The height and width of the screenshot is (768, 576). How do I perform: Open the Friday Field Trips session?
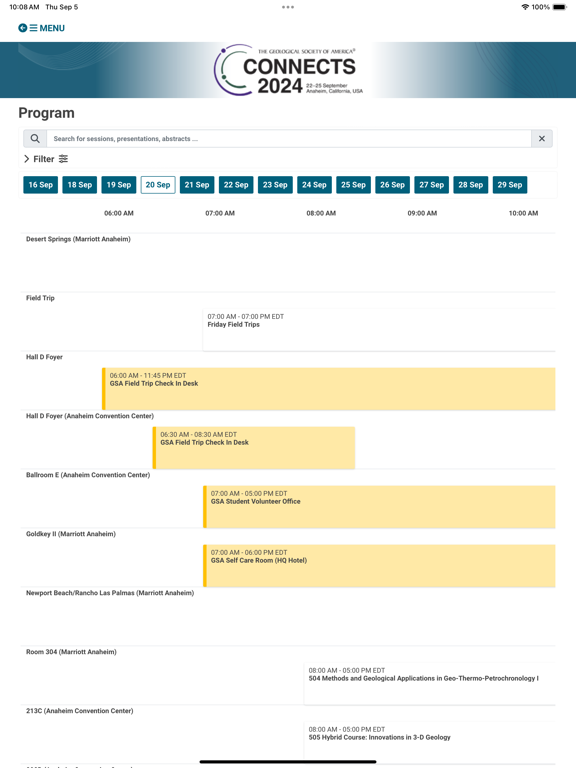coord(379,330)
